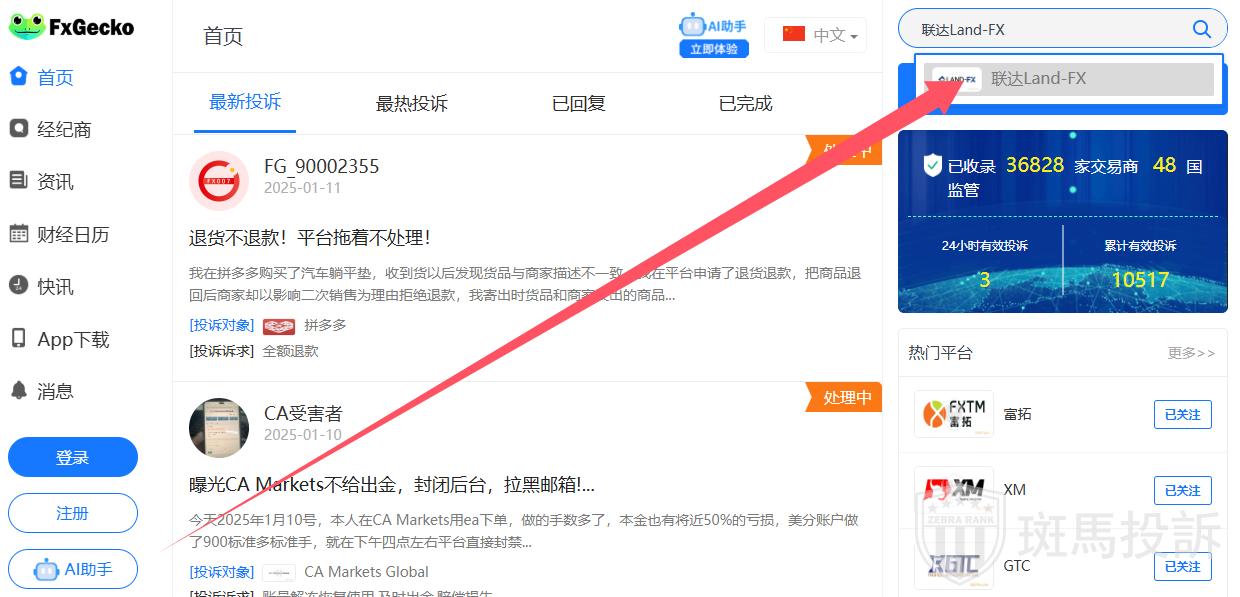Open FG_90002355 user avatar
Screen dimensions: 1240x597
(x=219, y=181)
